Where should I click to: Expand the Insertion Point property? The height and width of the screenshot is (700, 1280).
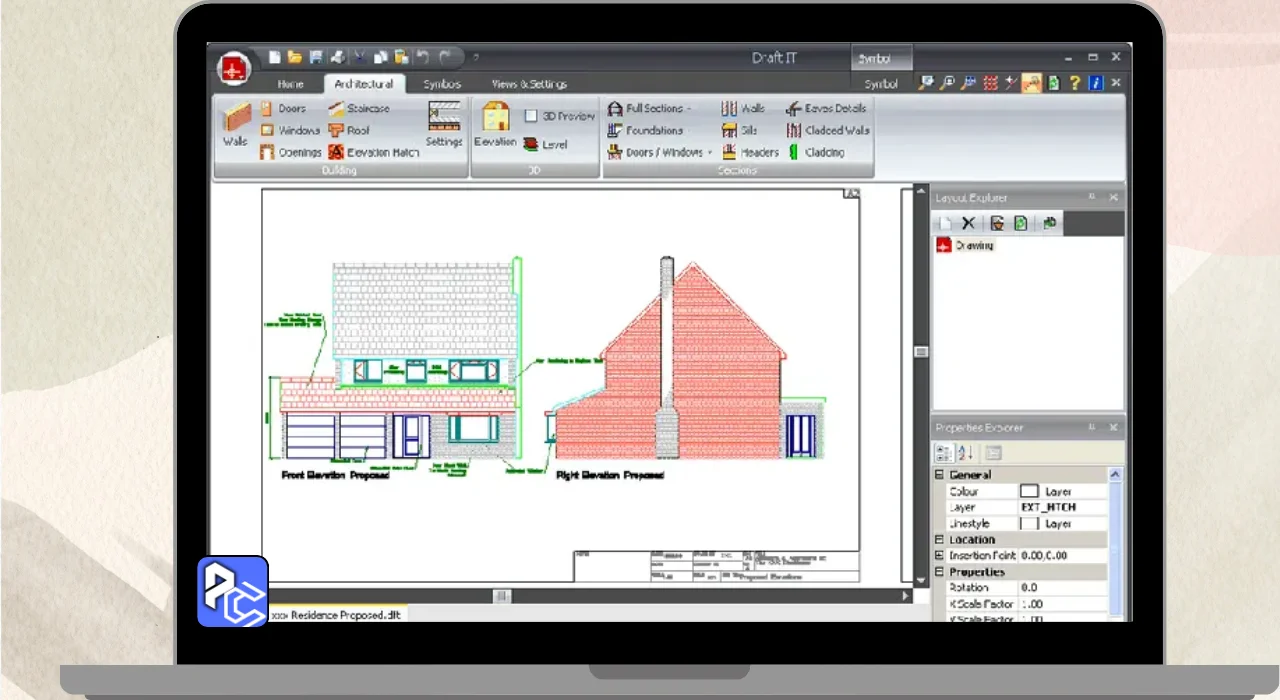click(939, 555)
